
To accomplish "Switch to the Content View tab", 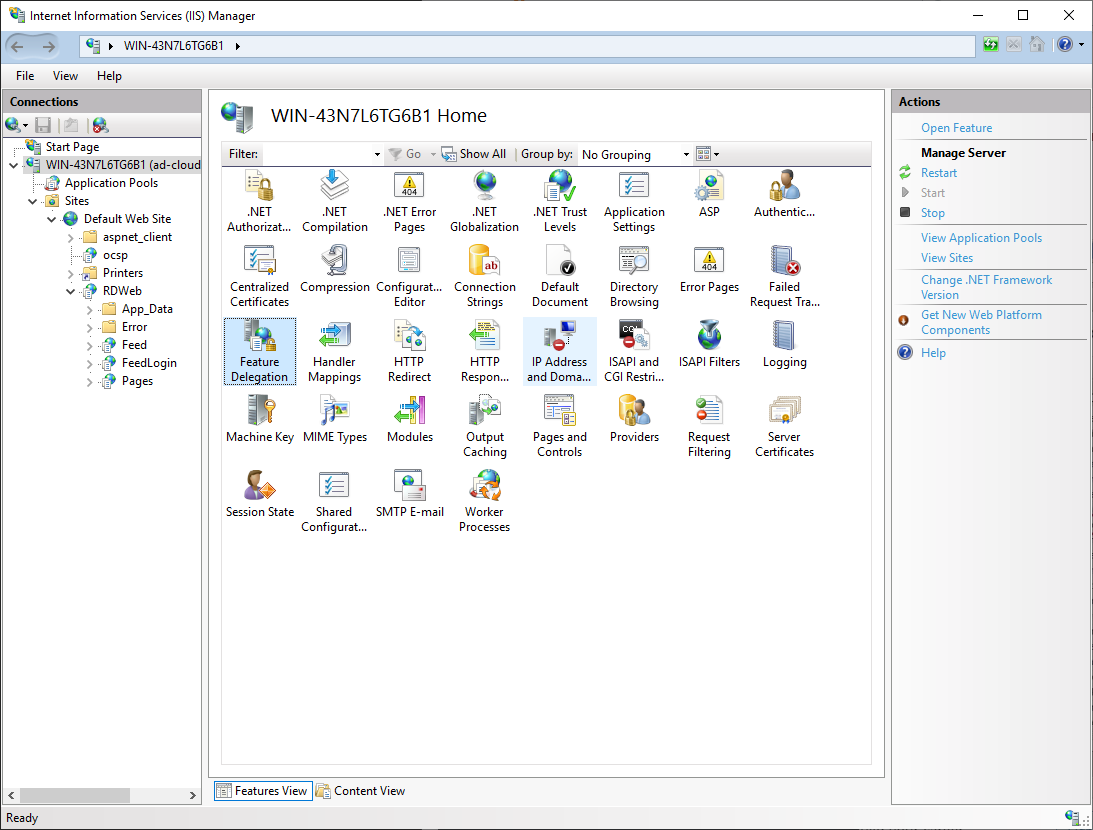I will coord(360,790).
